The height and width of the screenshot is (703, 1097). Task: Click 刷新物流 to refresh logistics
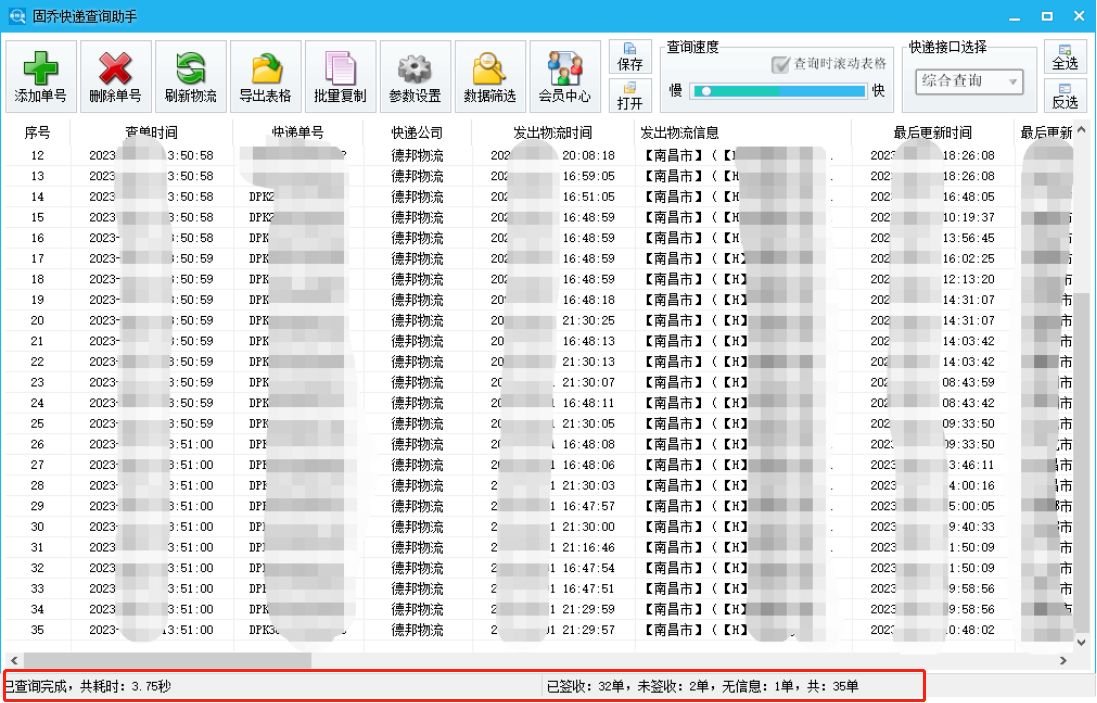tap(191, 75)
